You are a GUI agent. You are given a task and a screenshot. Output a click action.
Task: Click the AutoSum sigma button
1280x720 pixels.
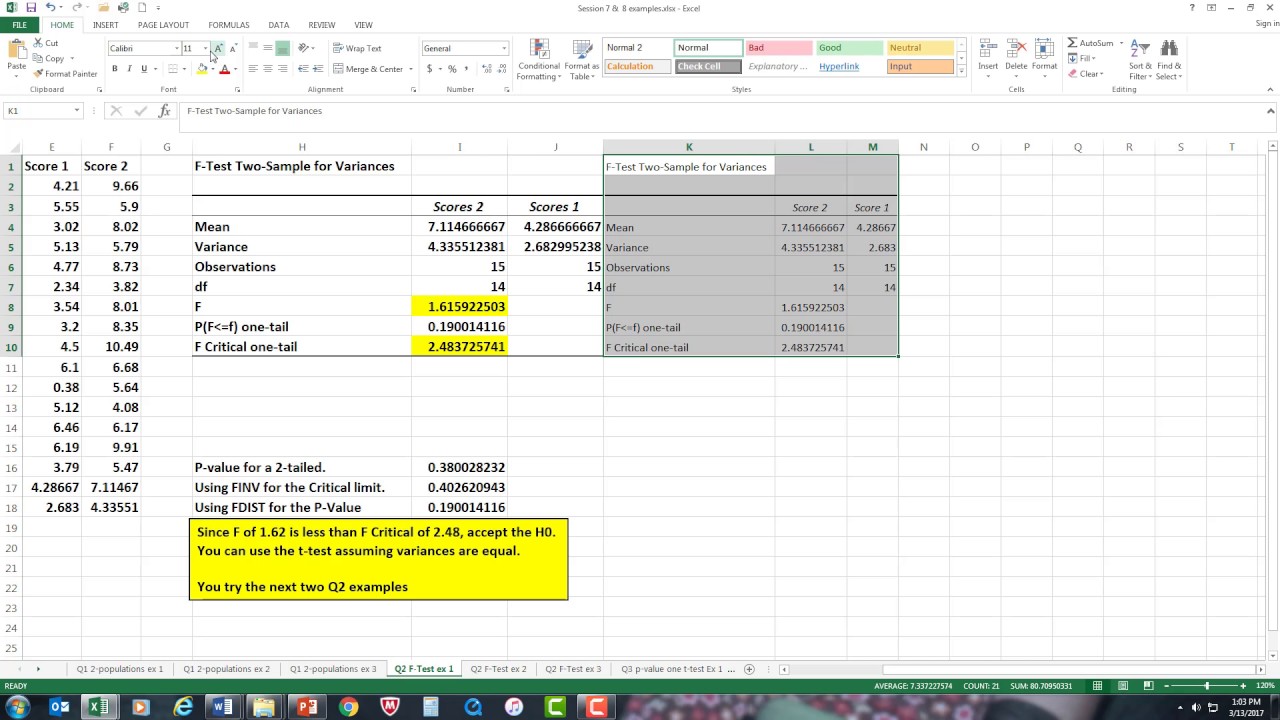(x=1090, y=43)
